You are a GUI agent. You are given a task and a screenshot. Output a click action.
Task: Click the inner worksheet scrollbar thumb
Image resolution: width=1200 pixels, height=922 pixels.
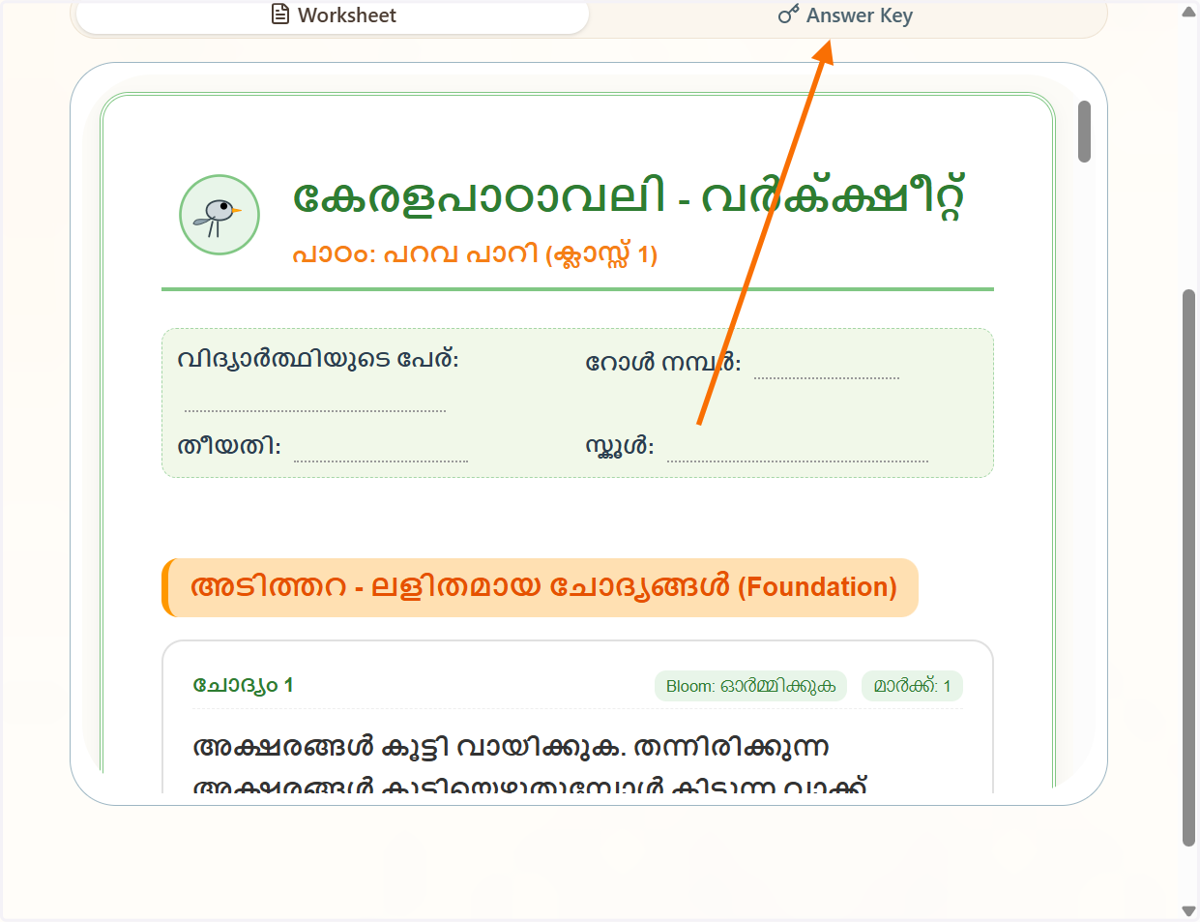(1084, 131)
